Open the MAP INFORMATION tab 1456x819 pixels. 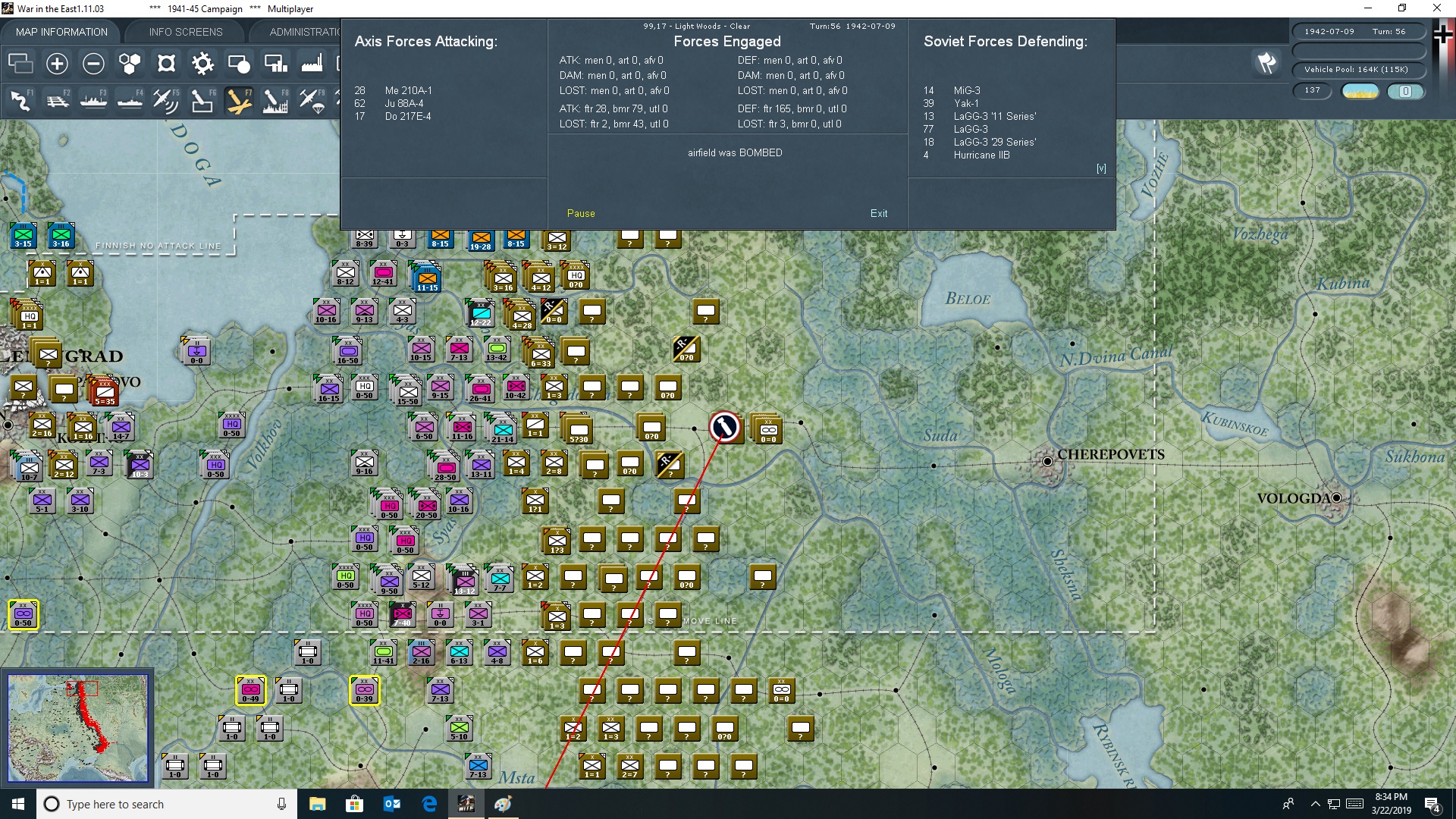click(x=61, y=32)
